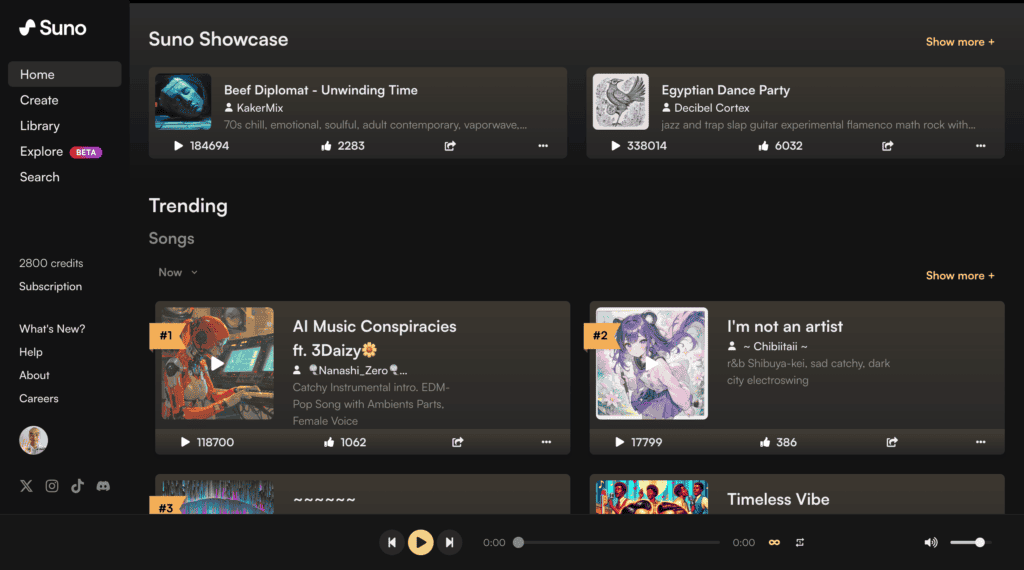
Task: Open AI Music Conspiracies song title
Action: point(374,338)
